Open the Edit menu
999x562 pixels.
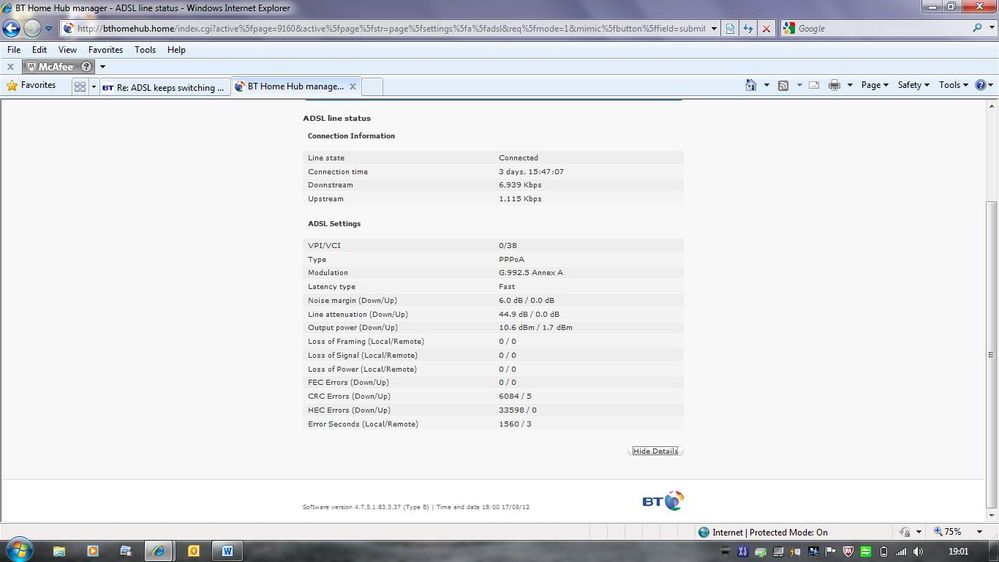pyautogui.click(x=40, y=50)
